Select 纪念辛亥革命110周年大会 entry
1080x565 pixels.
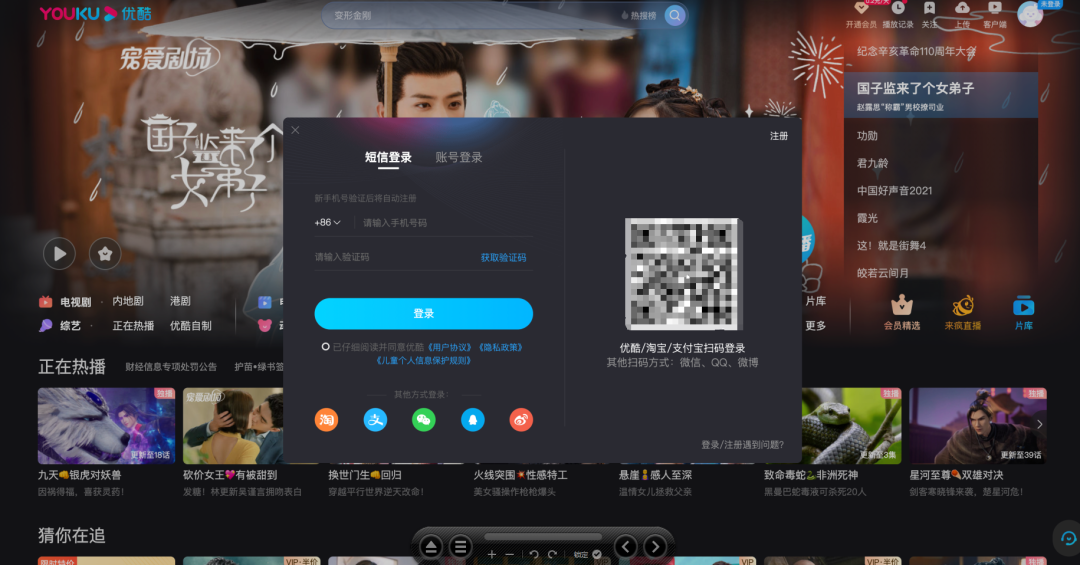[x=916, y=51]
